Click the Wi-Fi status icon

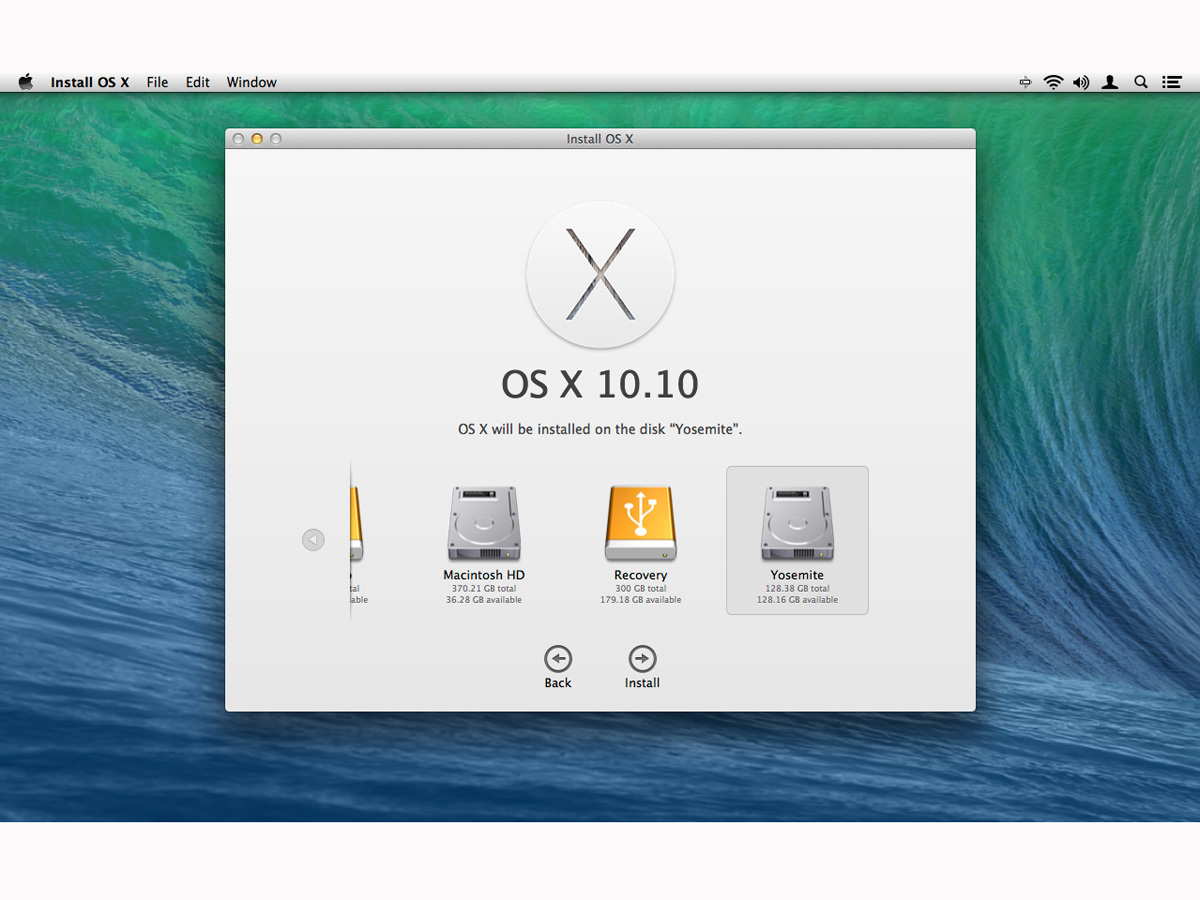pyautogui.click(x=1053, y=82)
